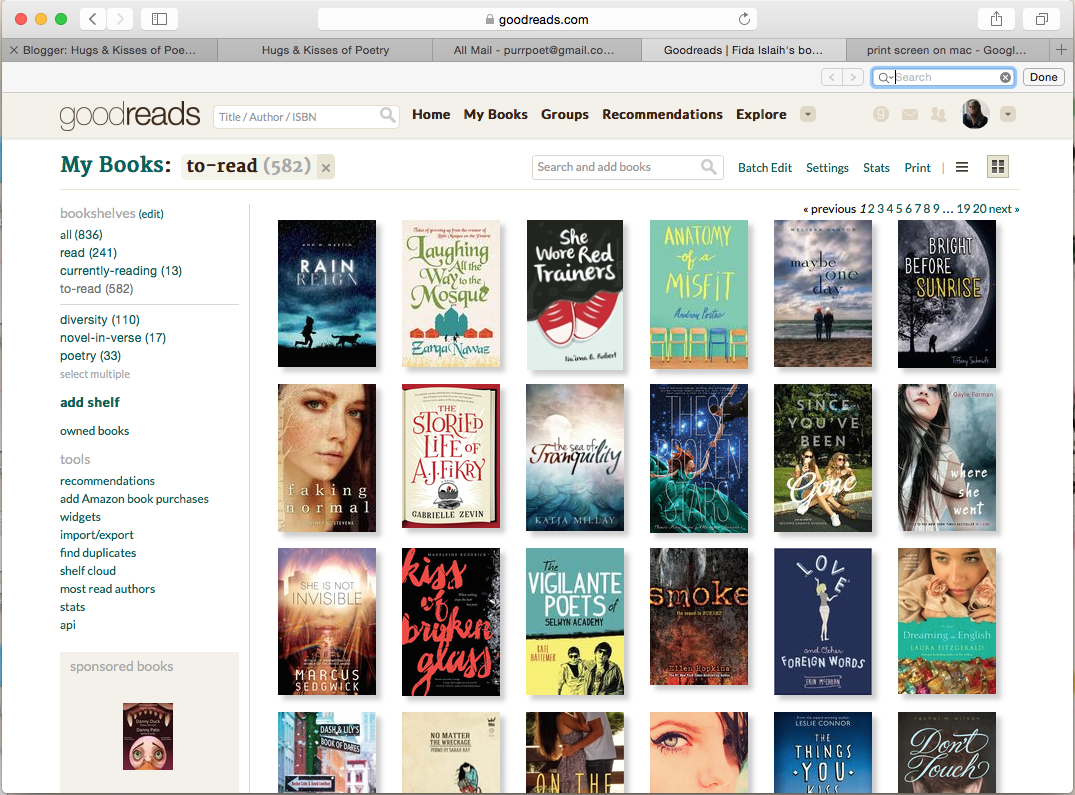Image resolution: width=1075 pixels, height=795 pixels.
Task: Open the Rain Reign book cover
Action: pyautogui.click(x=327, y=293)
